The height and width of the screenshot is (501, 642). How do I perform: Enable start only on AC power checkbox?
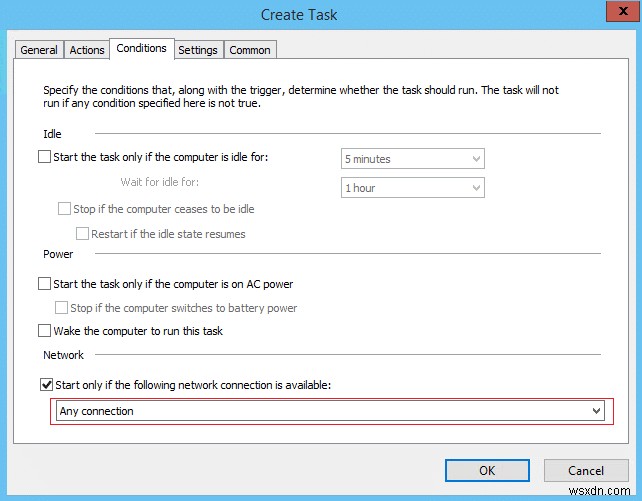pos(44,284)
